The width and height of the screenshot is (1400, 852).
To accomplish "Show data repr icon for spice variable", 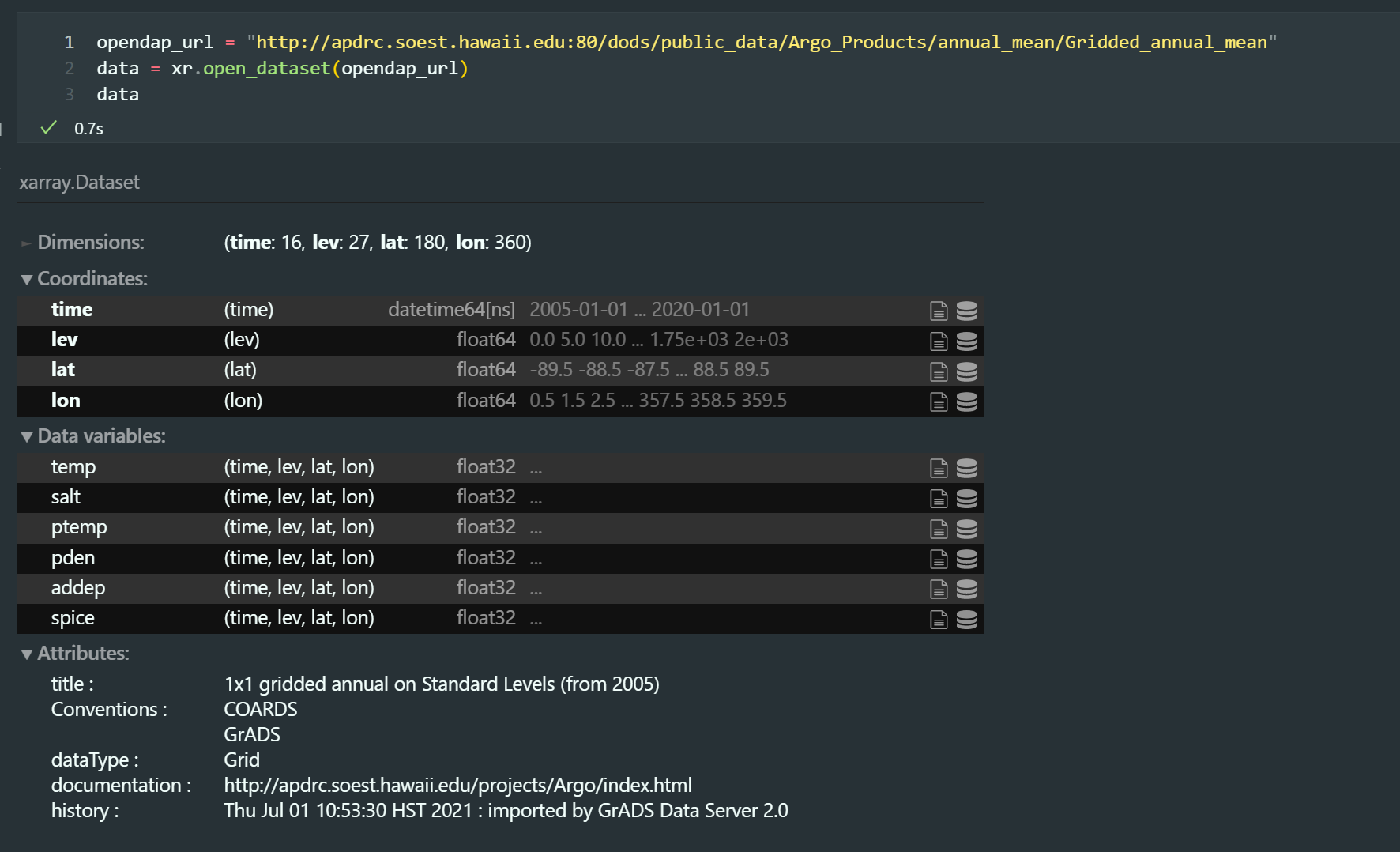I will coord(966,619).
